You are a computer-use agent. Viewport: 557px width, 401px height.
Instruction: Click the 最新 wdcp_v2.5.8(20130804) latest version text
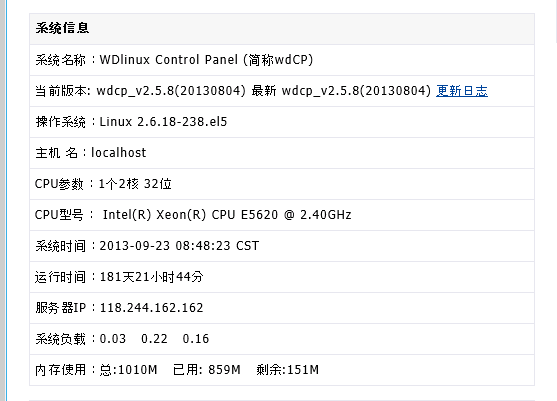[x=341, y=91]
